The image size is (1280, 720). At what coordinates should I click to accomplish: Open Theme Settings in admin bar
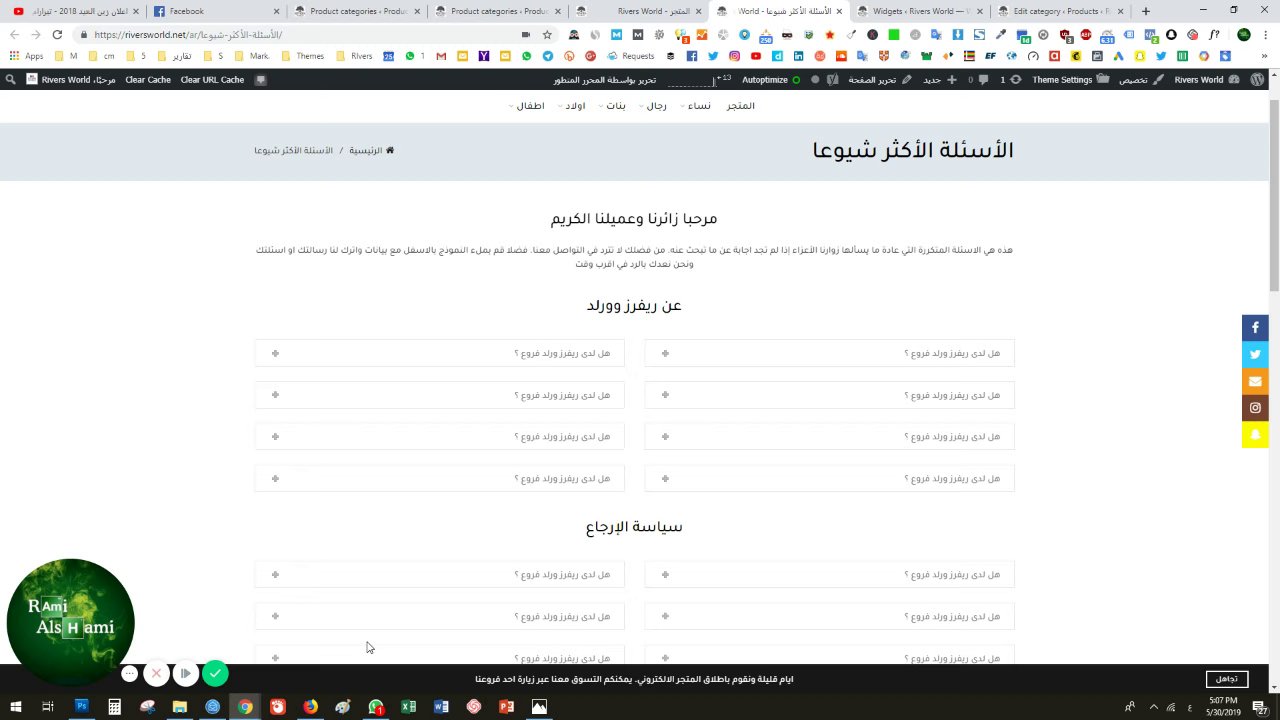[x=1070, y=79]
